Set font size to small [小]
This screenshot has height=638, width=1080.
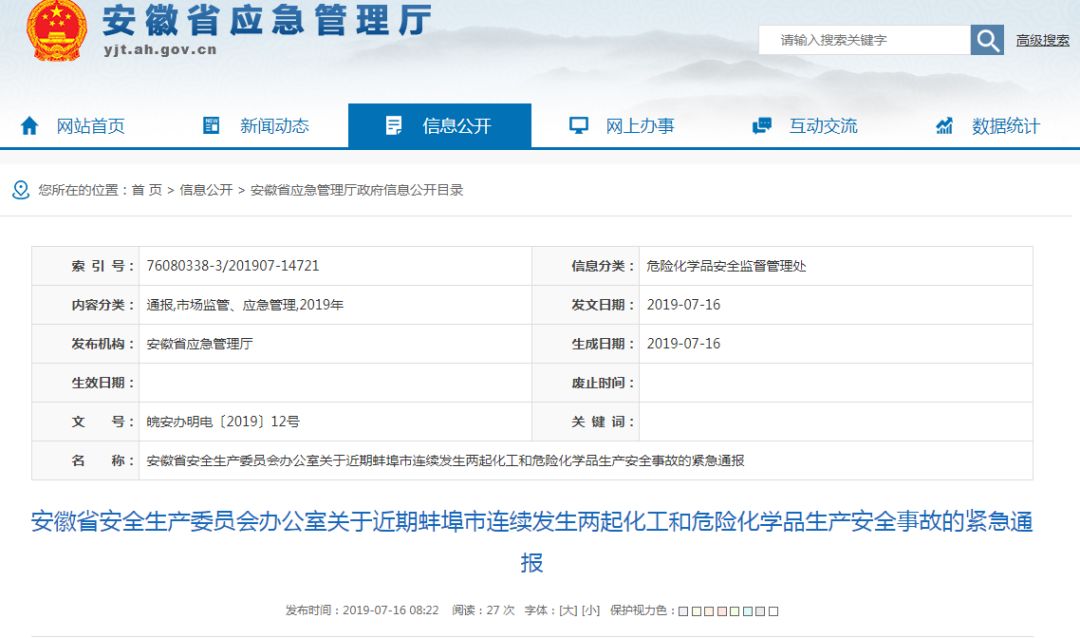point(591,610)
